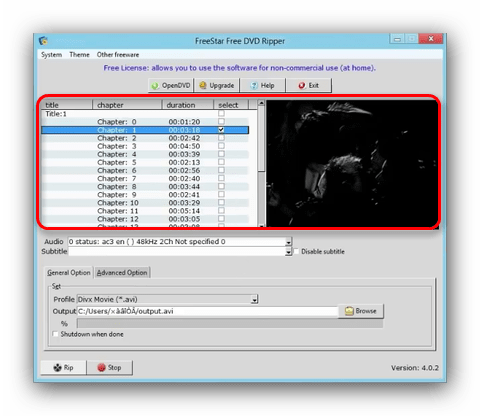Tick the Chapter 12 checkbox
This screenshot has height=416, width=480.
[x=221, y=219]
